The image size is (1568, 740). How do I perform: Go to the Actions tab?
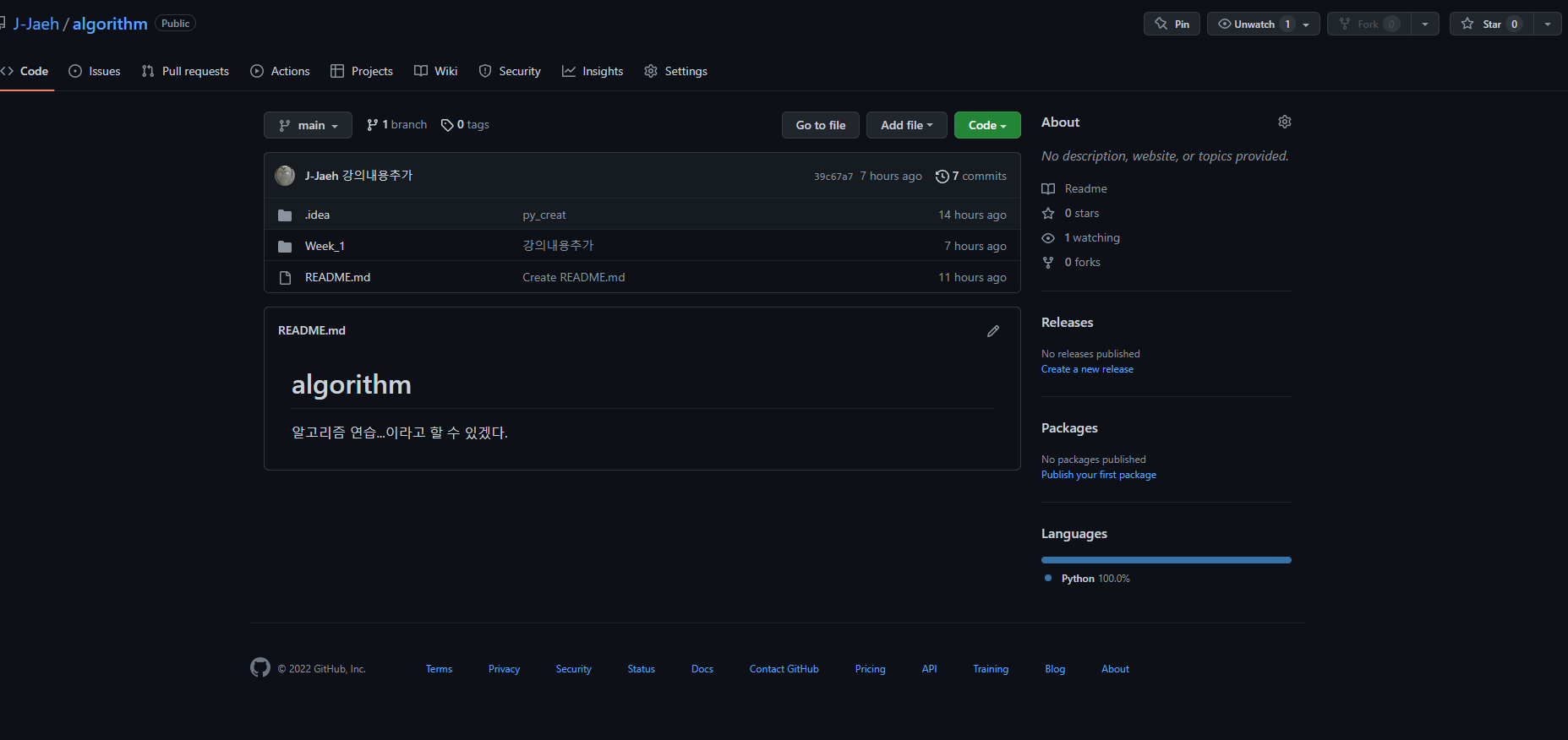pyautogui.click(x=280, y=71)
